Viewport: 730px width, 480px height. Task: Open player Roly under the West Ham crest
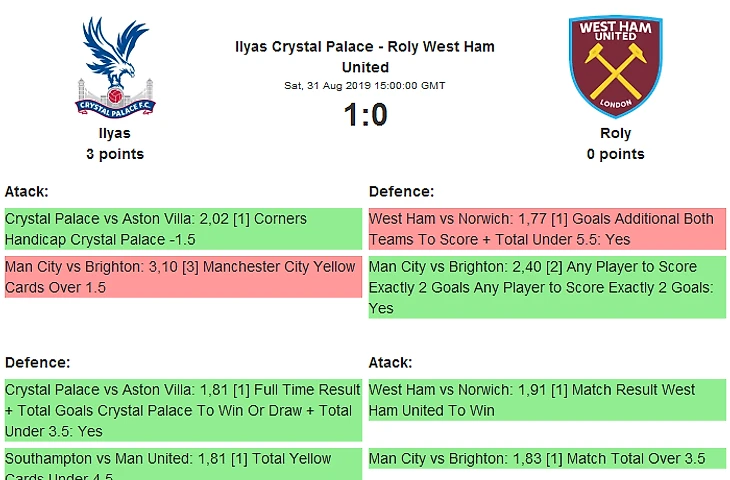pyautogui.click(x=615, y=133)
